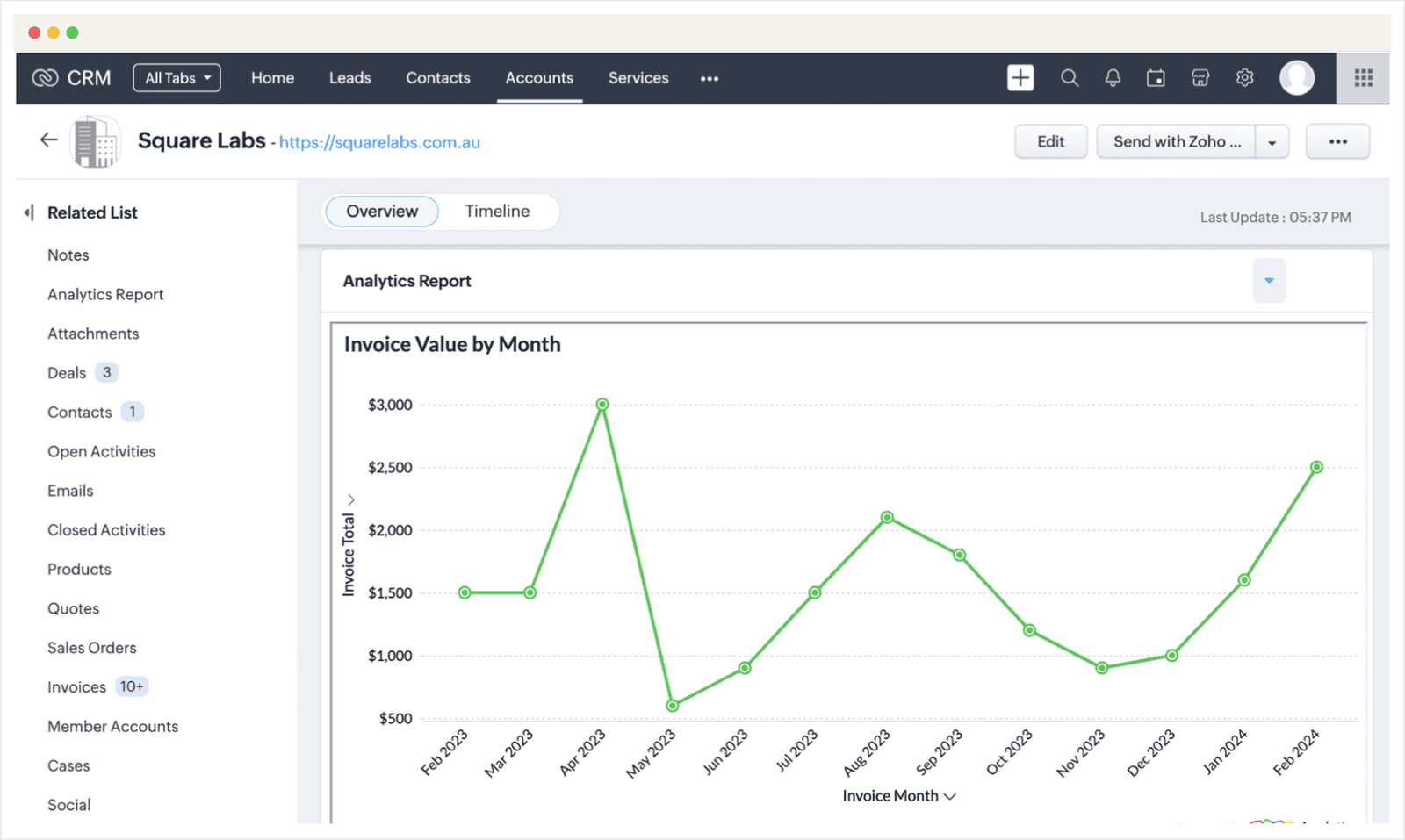
Task: Open the settings gear icon
Action: [x=1244, y=77]
